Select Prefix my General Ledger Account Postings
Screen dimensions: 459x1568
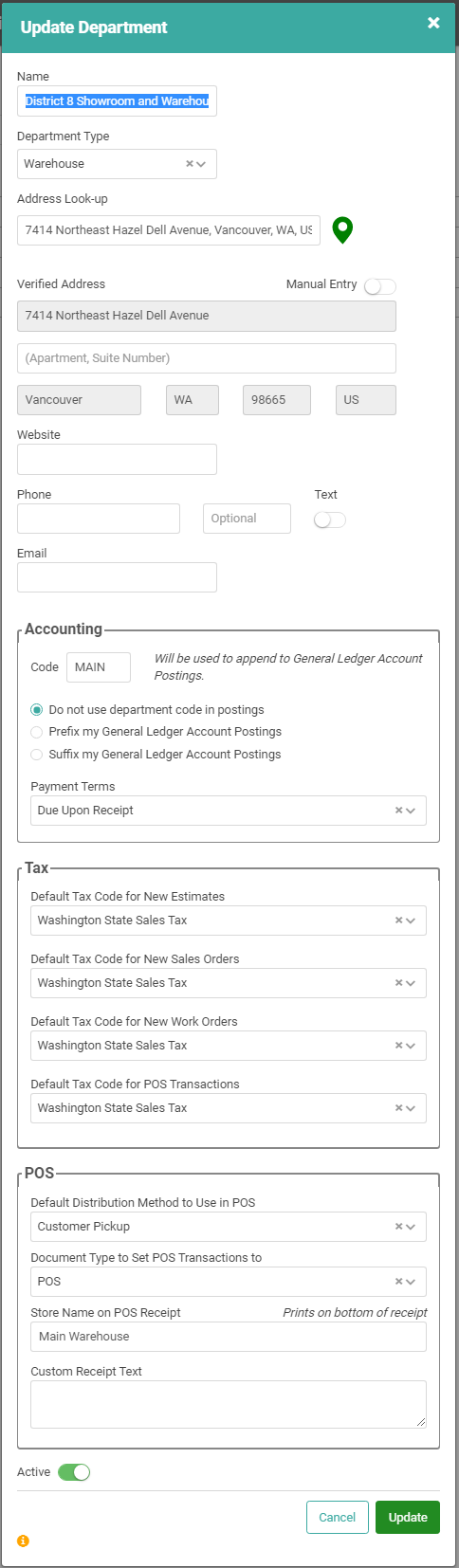click(x=37, y=732)
